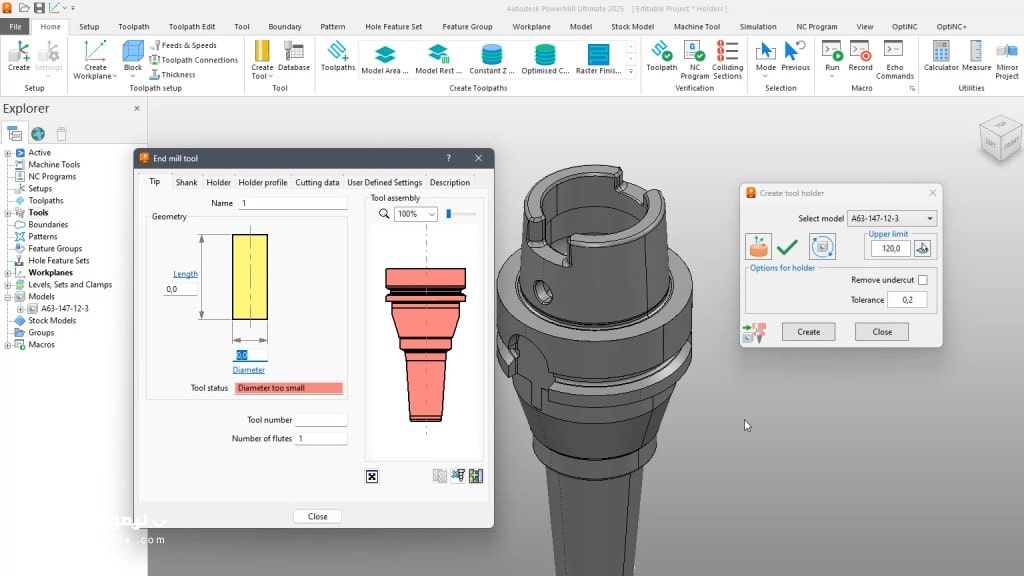This screenshot has width=1024, height=576.
Task: Choose the Constant Z finishing strategy
Action: (x=492, y=59)
